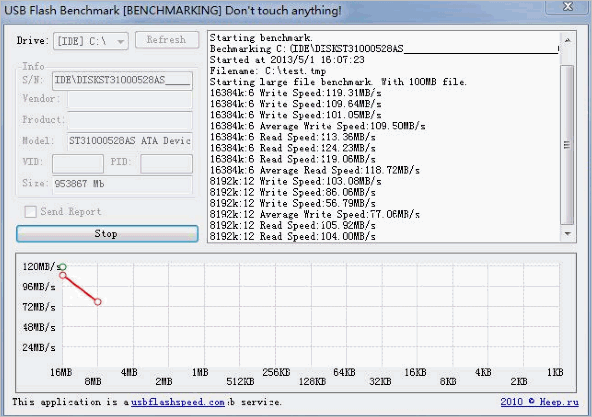Click the Product field
This screenshot has width=592, height=417.
130,120
